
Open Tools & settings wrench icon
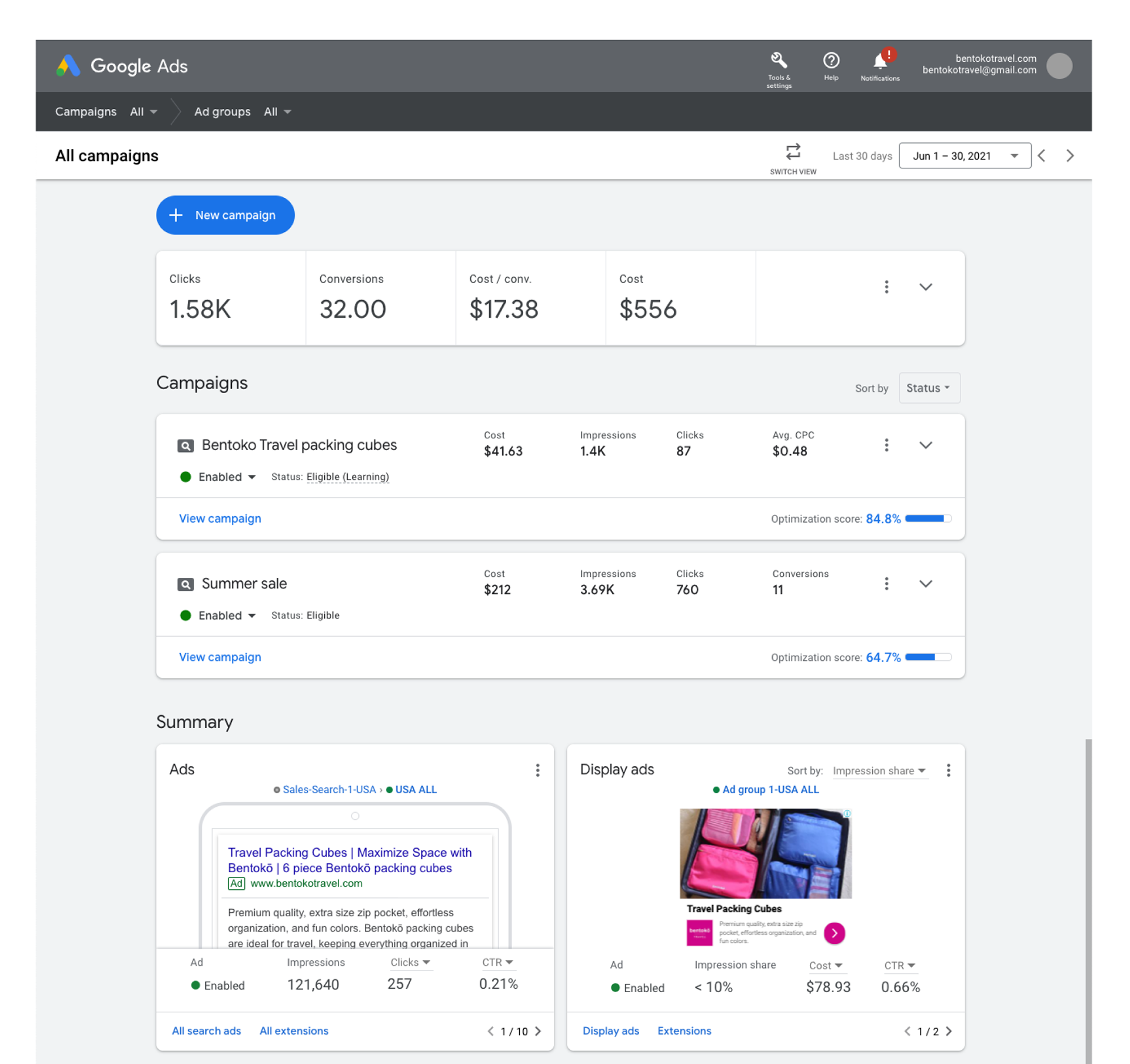click(x=779, y=61)
